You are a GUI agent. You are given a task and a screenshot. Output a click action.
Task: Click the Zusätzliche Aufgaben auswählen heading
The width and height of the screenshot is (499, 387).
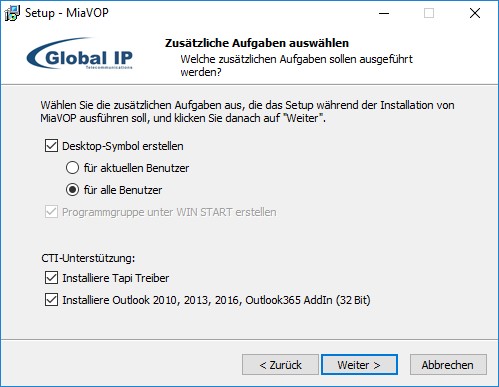coord(257,43)
